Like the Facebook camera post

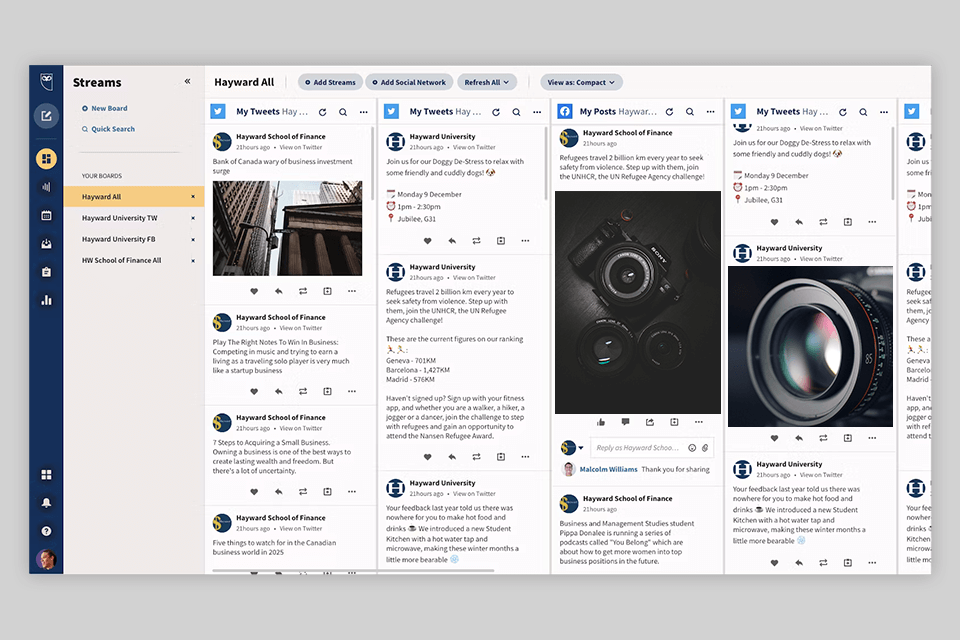coord(601,422)
